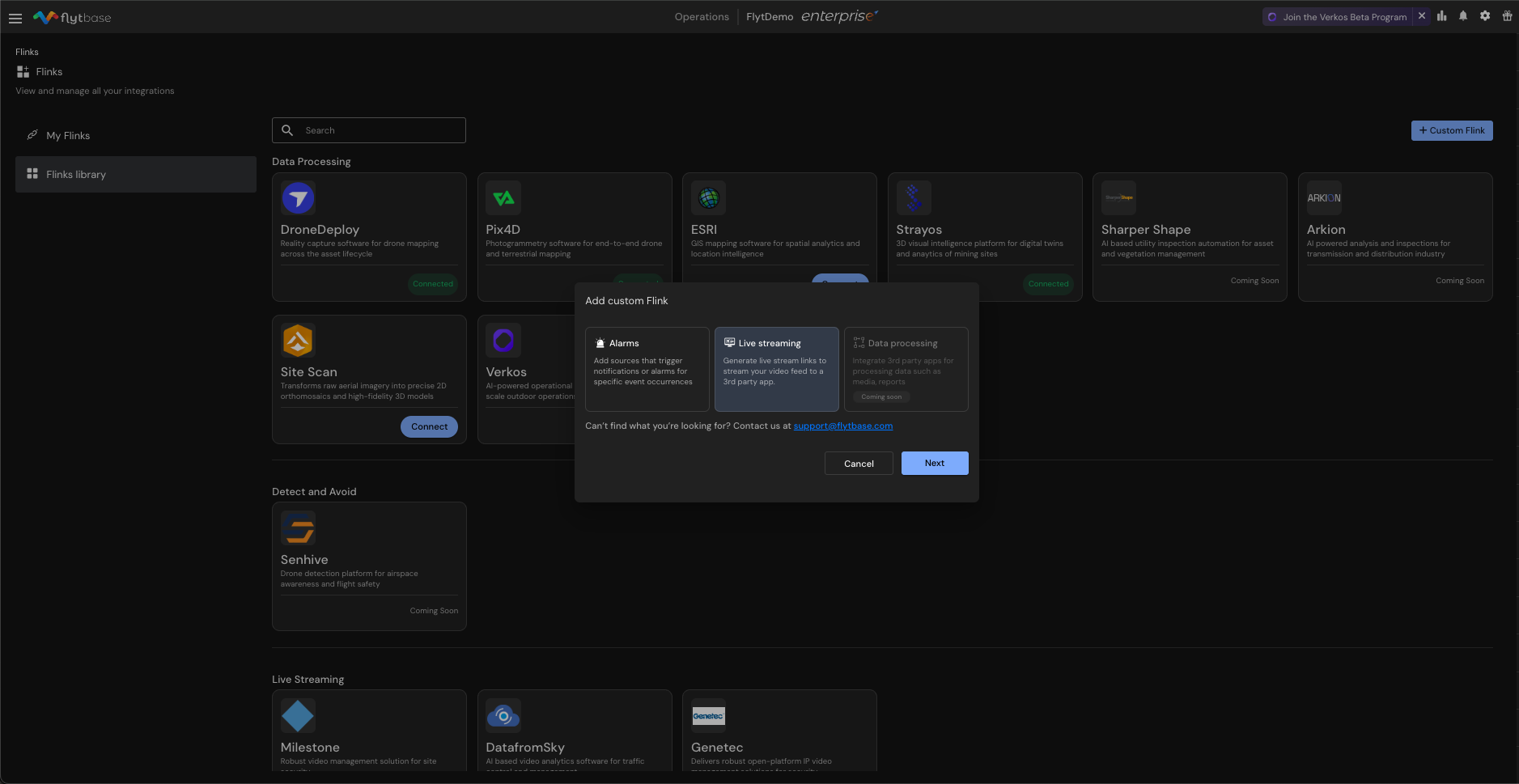Click the Data Processing section heading
This screenshot has width=1519, height=784.
click(312, 162)
